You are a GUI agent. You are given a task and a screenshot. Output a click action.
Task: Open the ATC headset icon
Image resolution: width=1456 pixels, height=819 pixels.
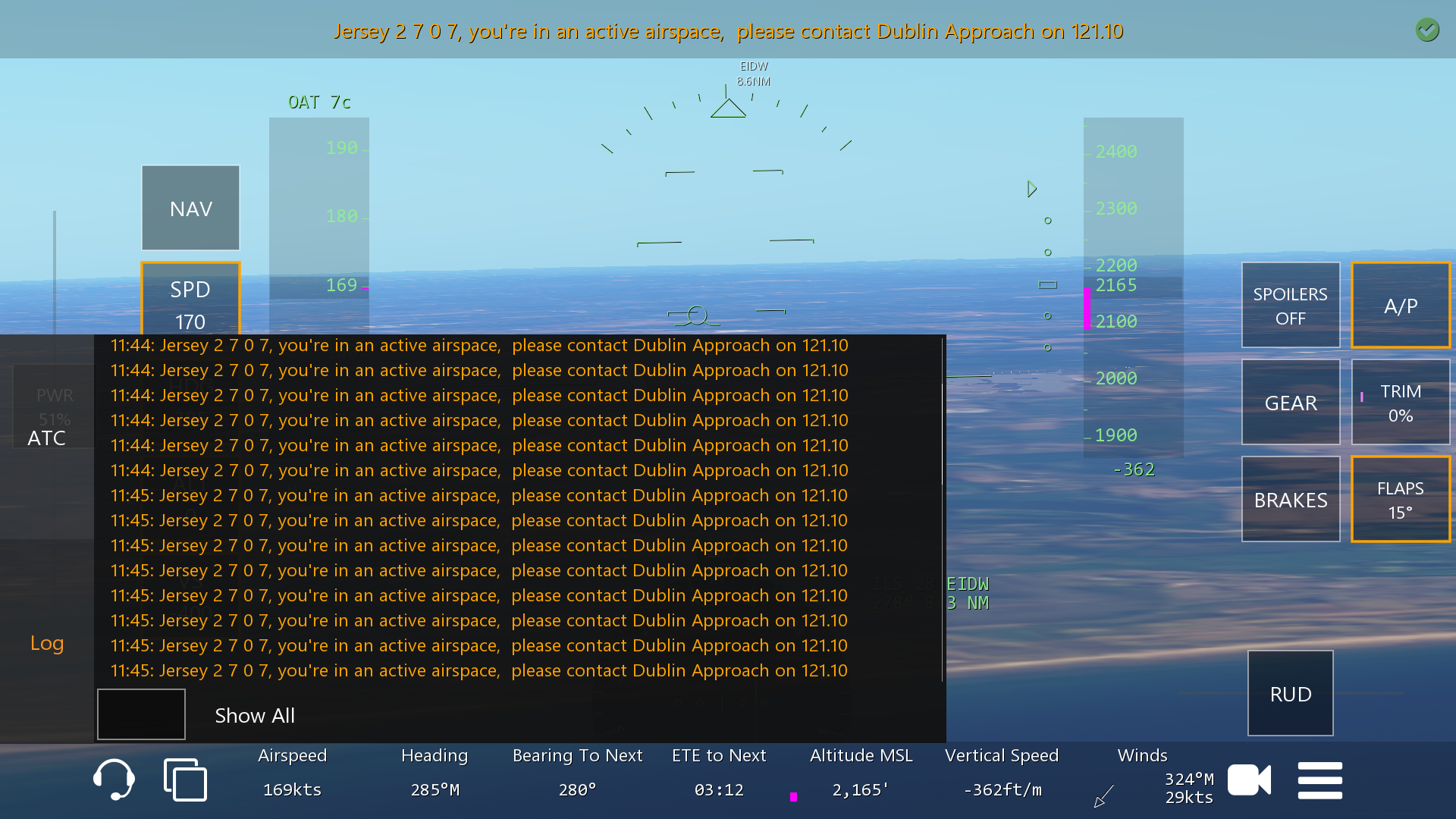tap(114, 780)
